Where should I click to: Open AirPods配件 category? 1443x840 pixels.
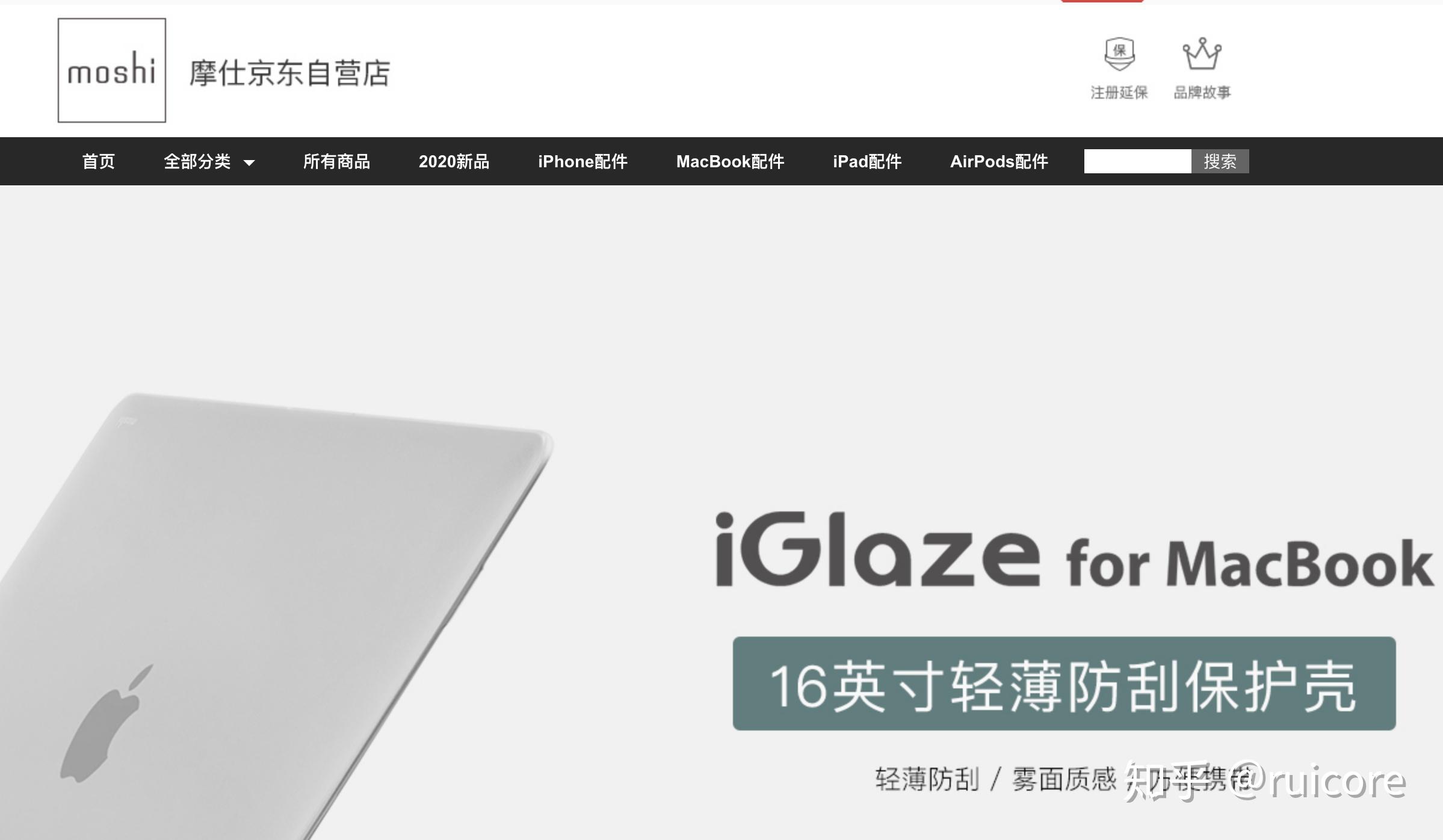999,161
